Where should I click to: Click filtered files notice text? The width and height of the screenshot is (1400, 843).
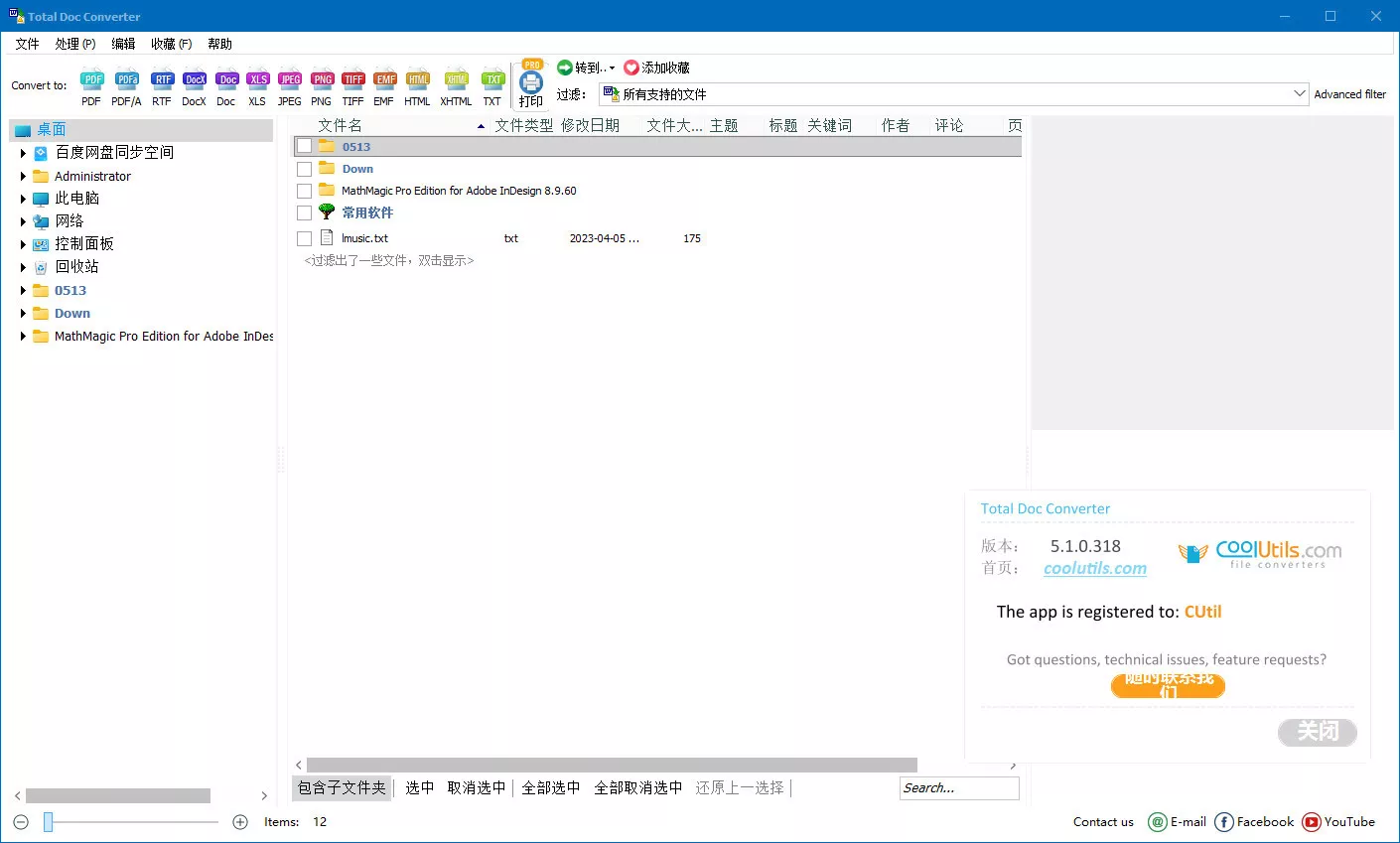[x=389, y=260]
